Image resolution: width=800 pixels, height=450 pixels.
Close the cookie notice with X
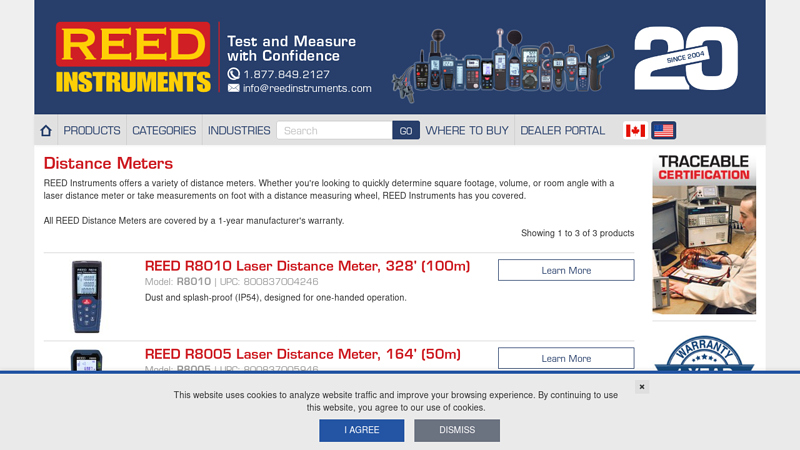pos(642,387)
